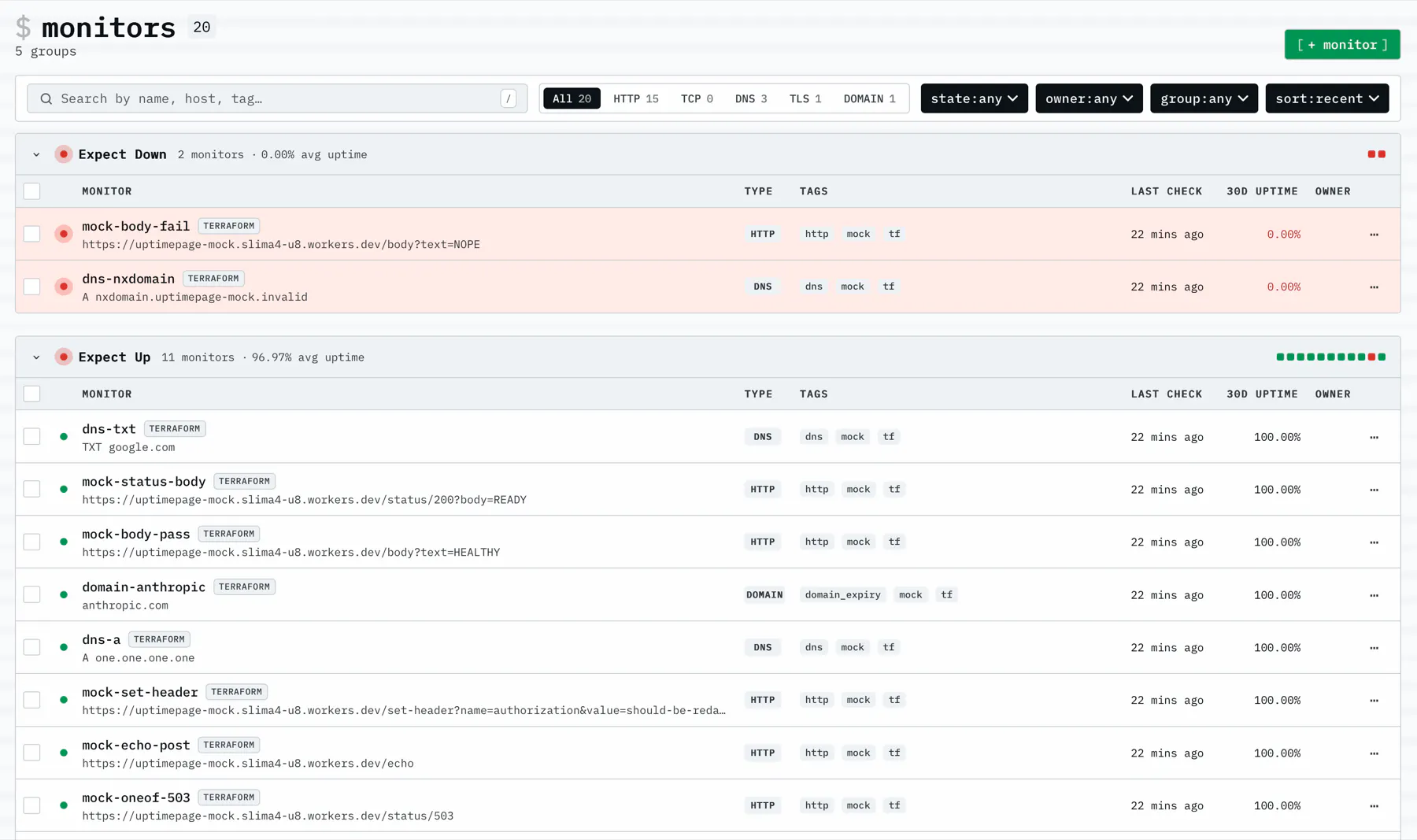Check the mock-body-fail row checkbox
Viewport: 1417px width, 840px height.
31,234
